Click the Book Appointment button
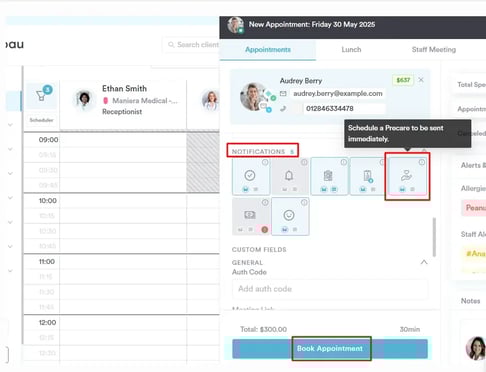486x372 pixels. coord(330,349)
